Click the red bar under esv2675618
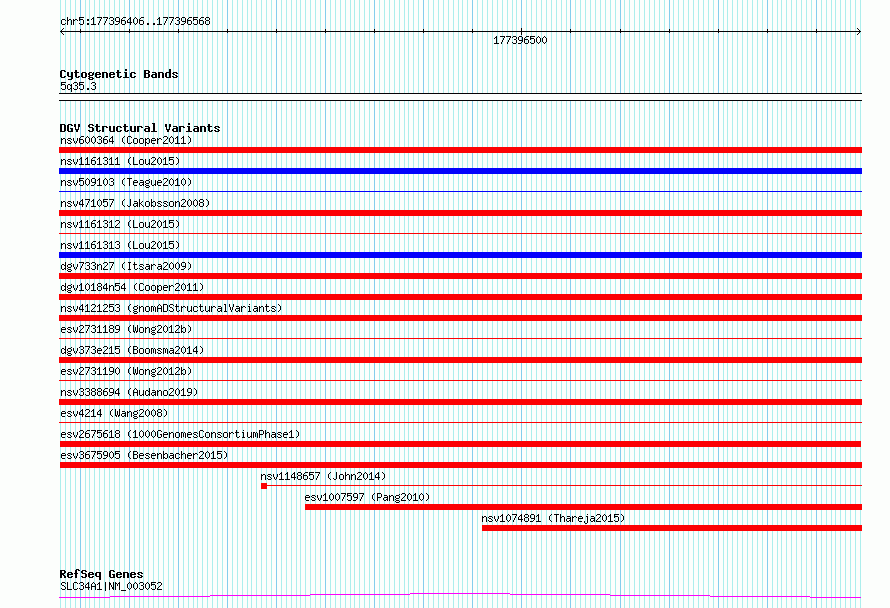 pos(460,444)
